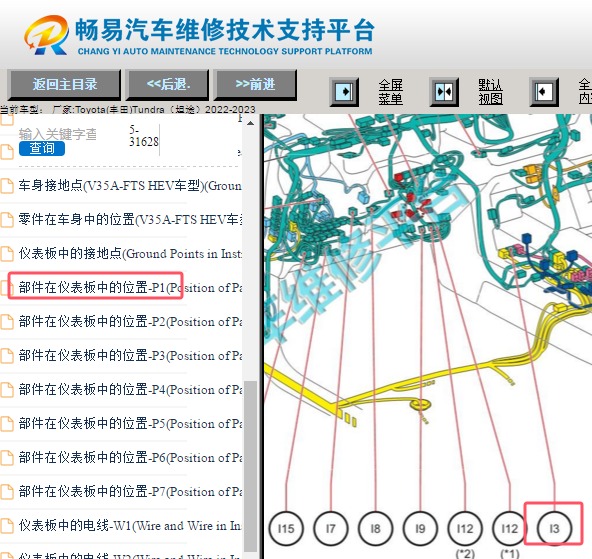
Task: Click the document icon beside the 查询 button
Action: [7, 152]
